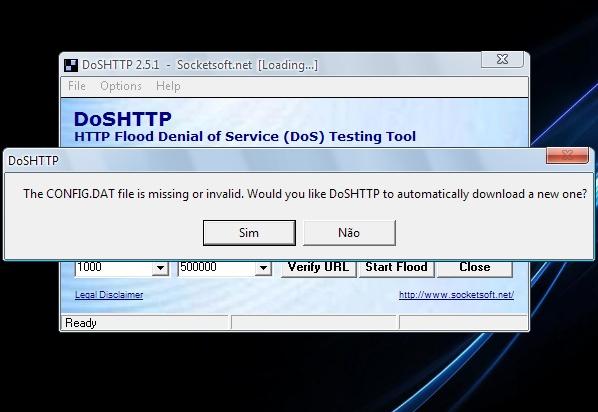This screenshot has height=412, width=598.
Task: Click the Verify URL button
Action: 318,268
